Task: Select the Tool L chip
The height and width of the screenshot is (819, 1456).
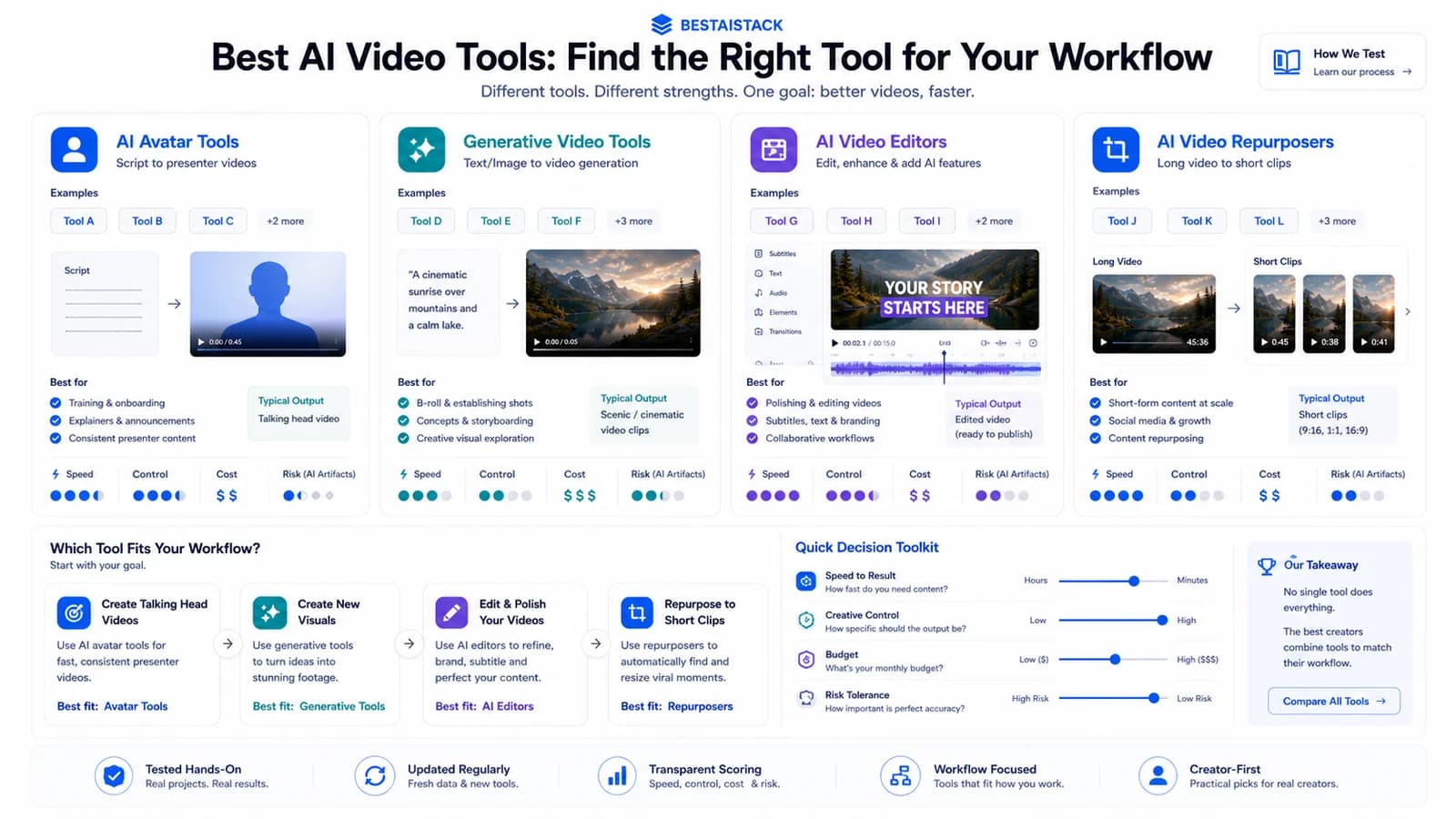Action: [x=1269, y=221]
